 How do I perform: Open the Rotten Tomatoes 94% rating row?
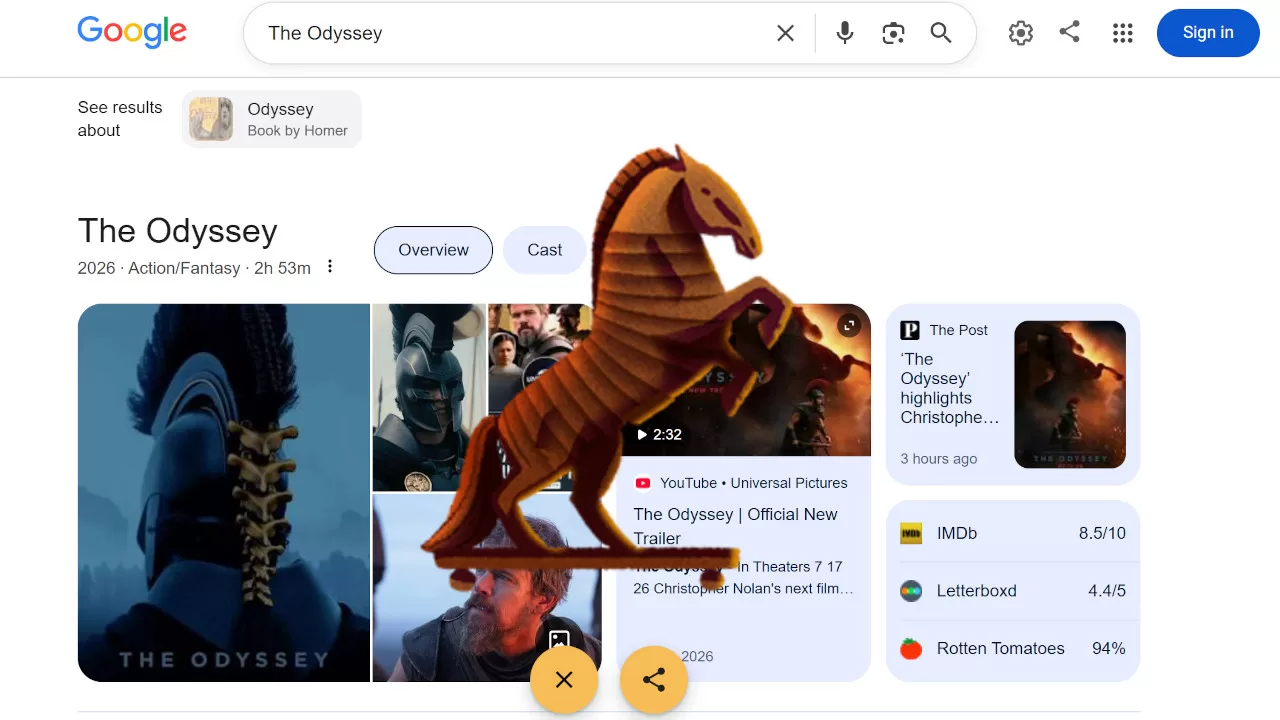(1013, 649)
